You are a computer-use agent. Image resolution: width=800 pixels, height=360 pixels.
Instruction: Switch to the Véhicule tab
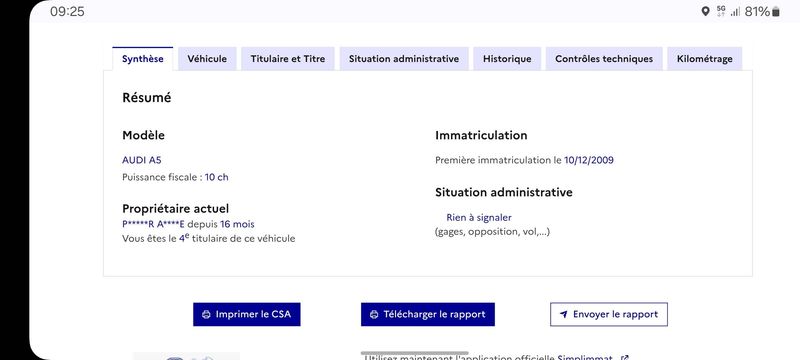click(207, 59)
